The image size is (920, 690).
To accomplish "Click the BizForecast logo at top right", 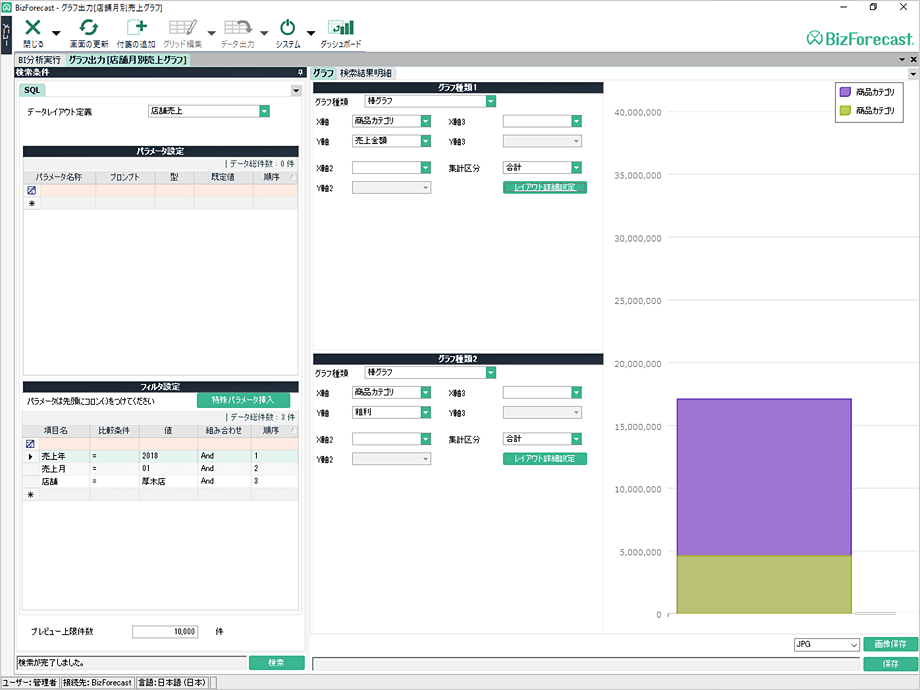I will [x=860, y=39].
